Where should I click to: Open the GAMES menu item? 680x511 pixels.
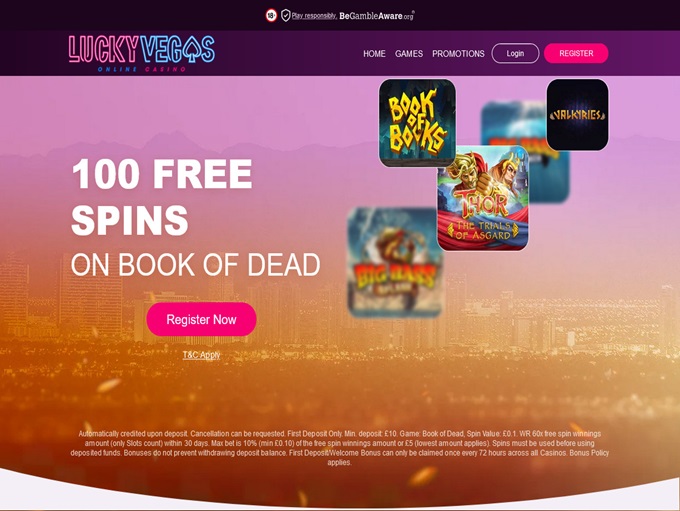(x=409, y=54)
